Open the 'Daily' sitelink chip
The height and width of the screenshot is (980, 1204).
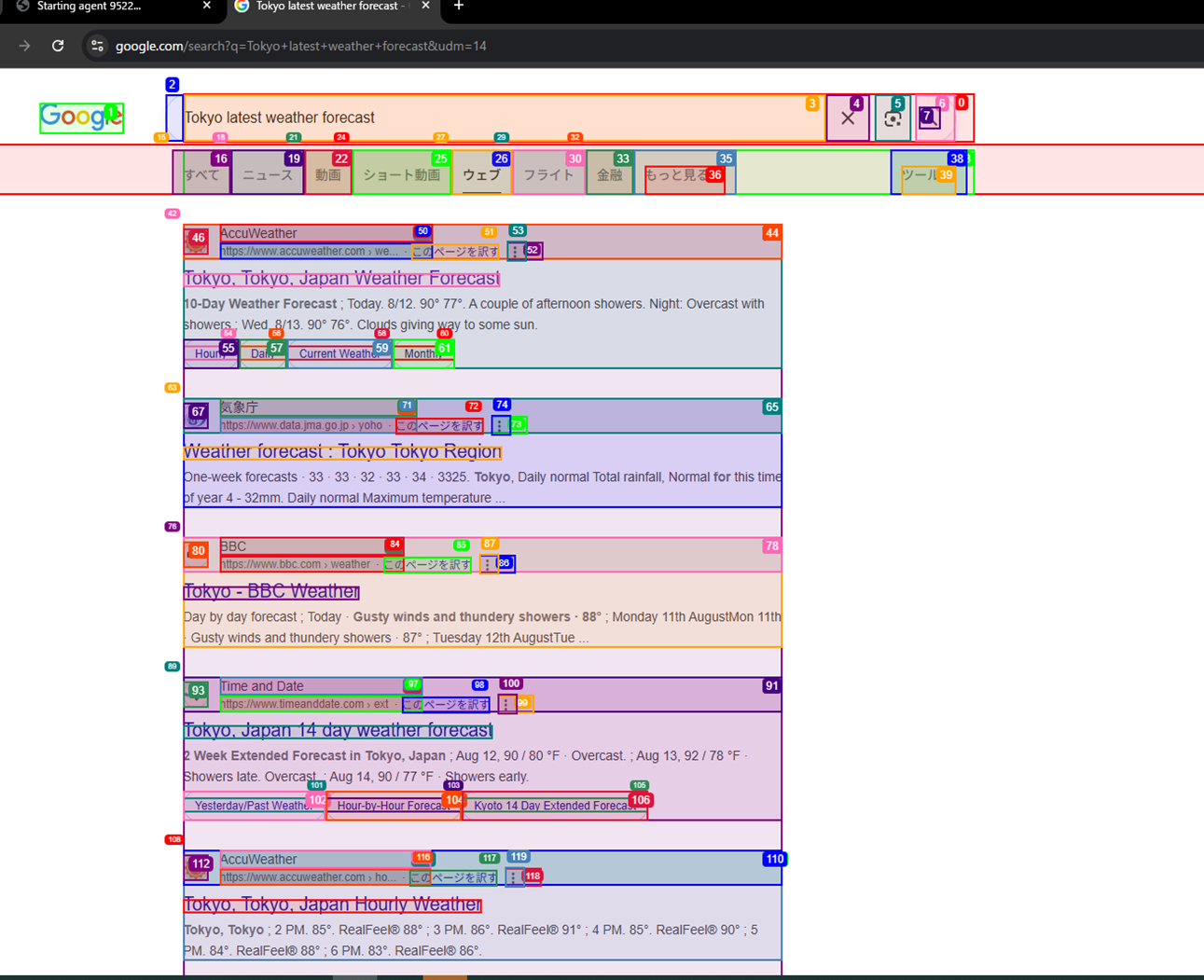(263, 354)
